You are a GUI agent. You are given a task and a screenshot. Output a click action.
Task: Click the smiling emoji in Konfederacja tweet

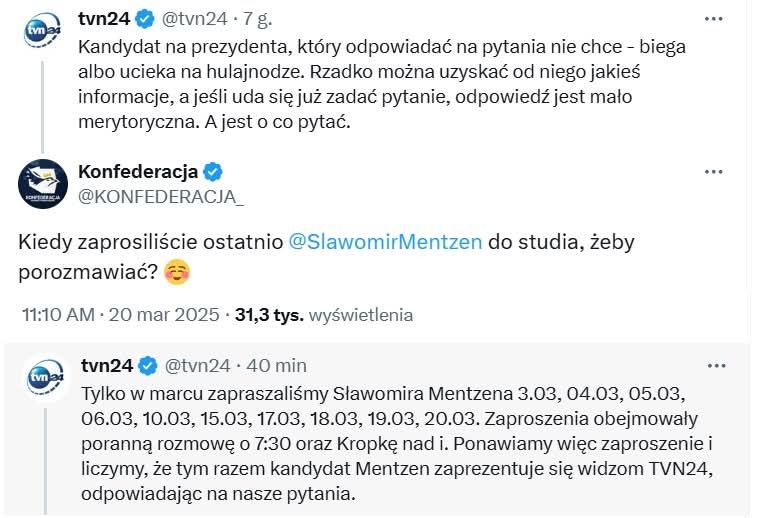176,272
